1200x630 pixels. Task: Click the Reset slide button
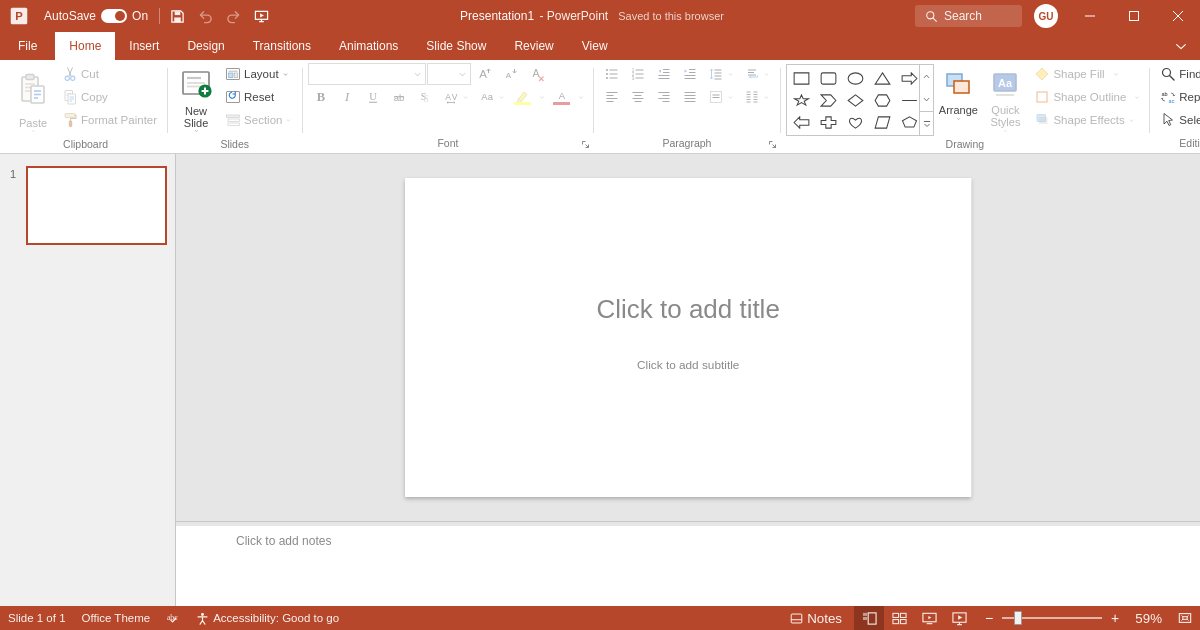pos(250,97)
